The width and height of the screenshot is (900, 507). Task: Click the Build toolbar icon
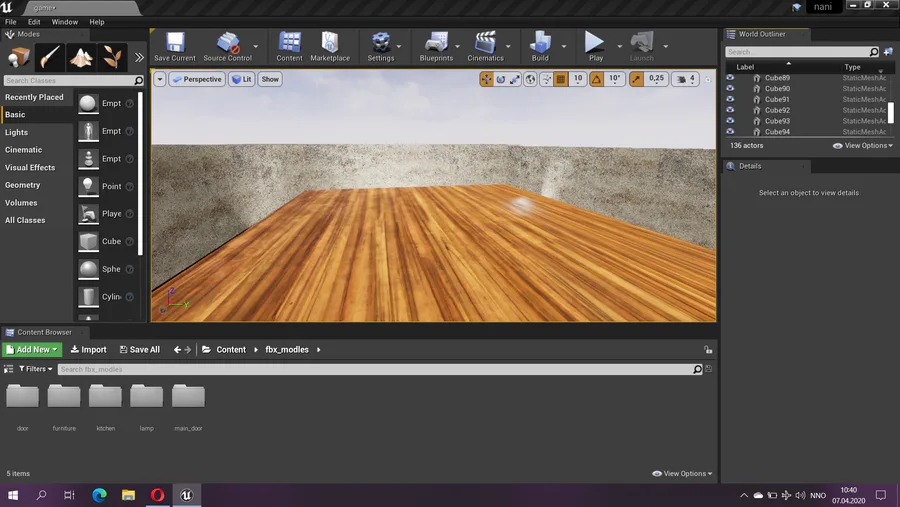click(540, 46)
